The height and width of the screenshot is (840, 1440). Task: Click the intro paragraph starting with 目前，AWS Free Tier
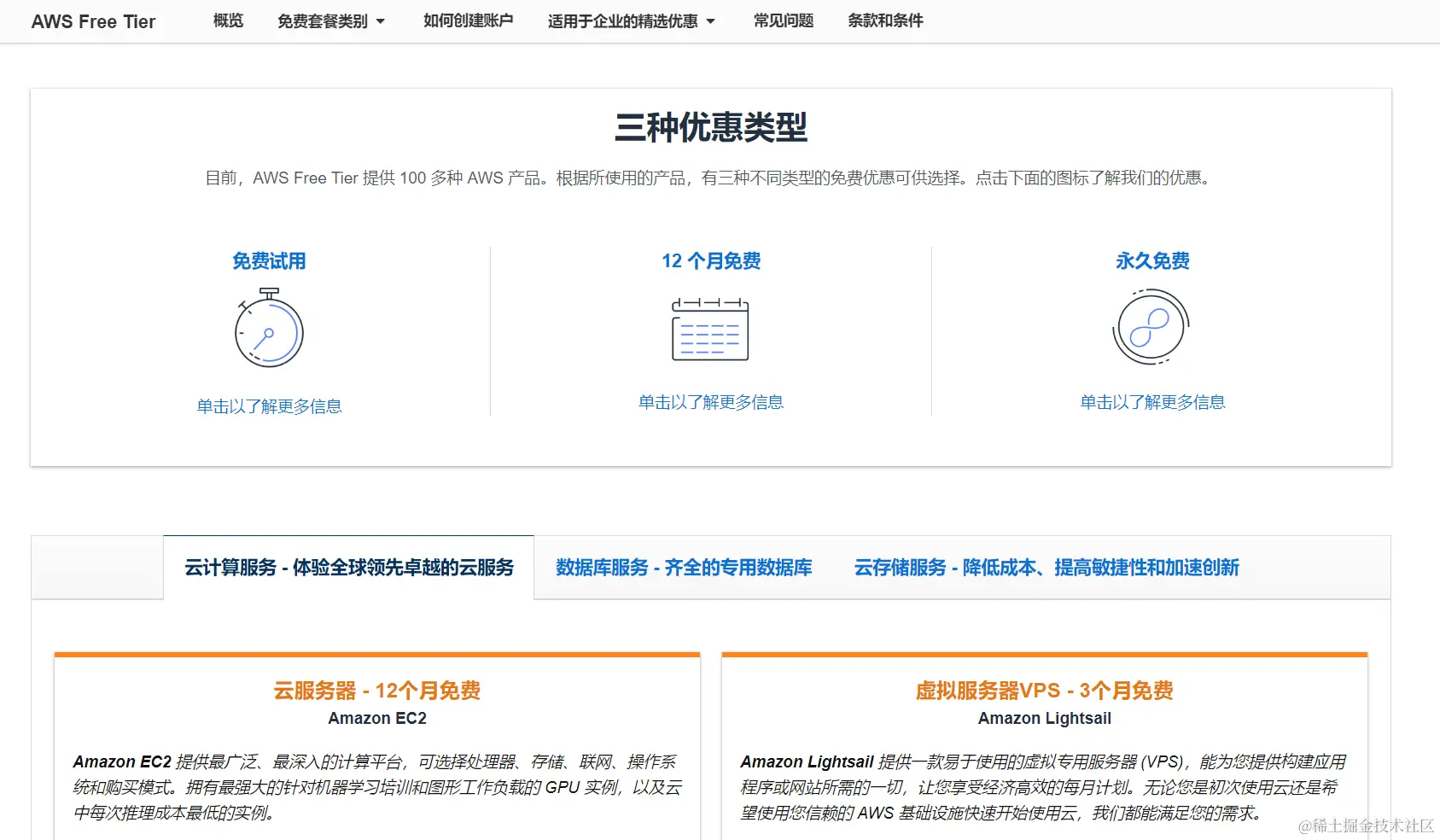711,178
